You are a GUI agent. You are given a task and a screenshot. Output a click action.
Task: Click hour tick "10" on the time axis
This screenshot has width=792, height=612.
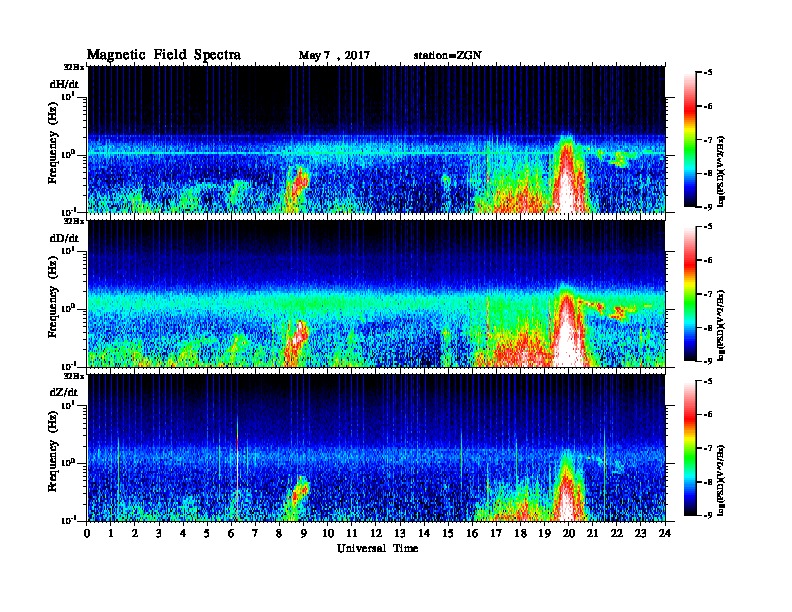pos(328,534)
